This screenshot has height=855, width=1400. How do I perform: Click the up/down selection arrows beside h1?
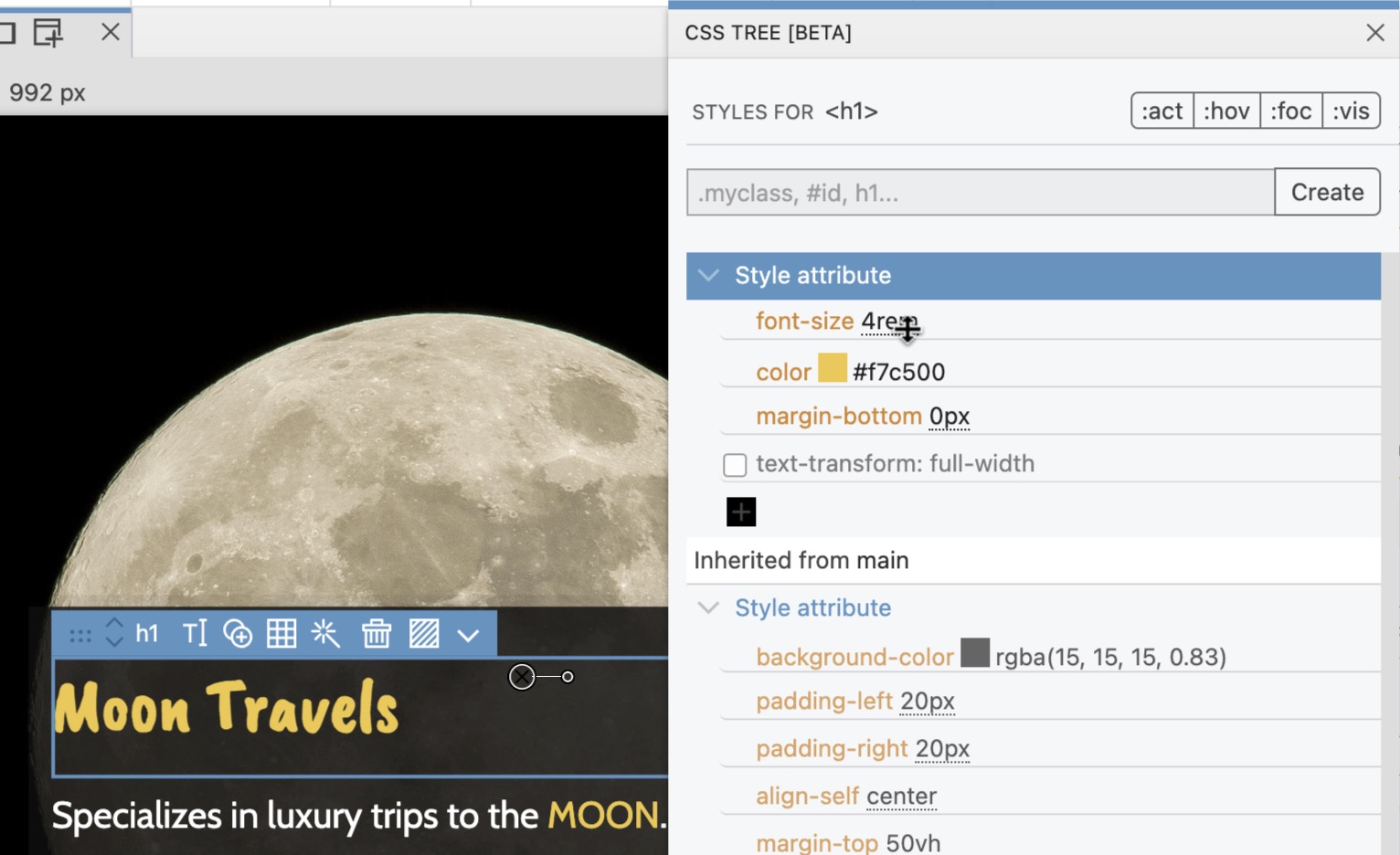pyautogui.click(x=114, y=633)
